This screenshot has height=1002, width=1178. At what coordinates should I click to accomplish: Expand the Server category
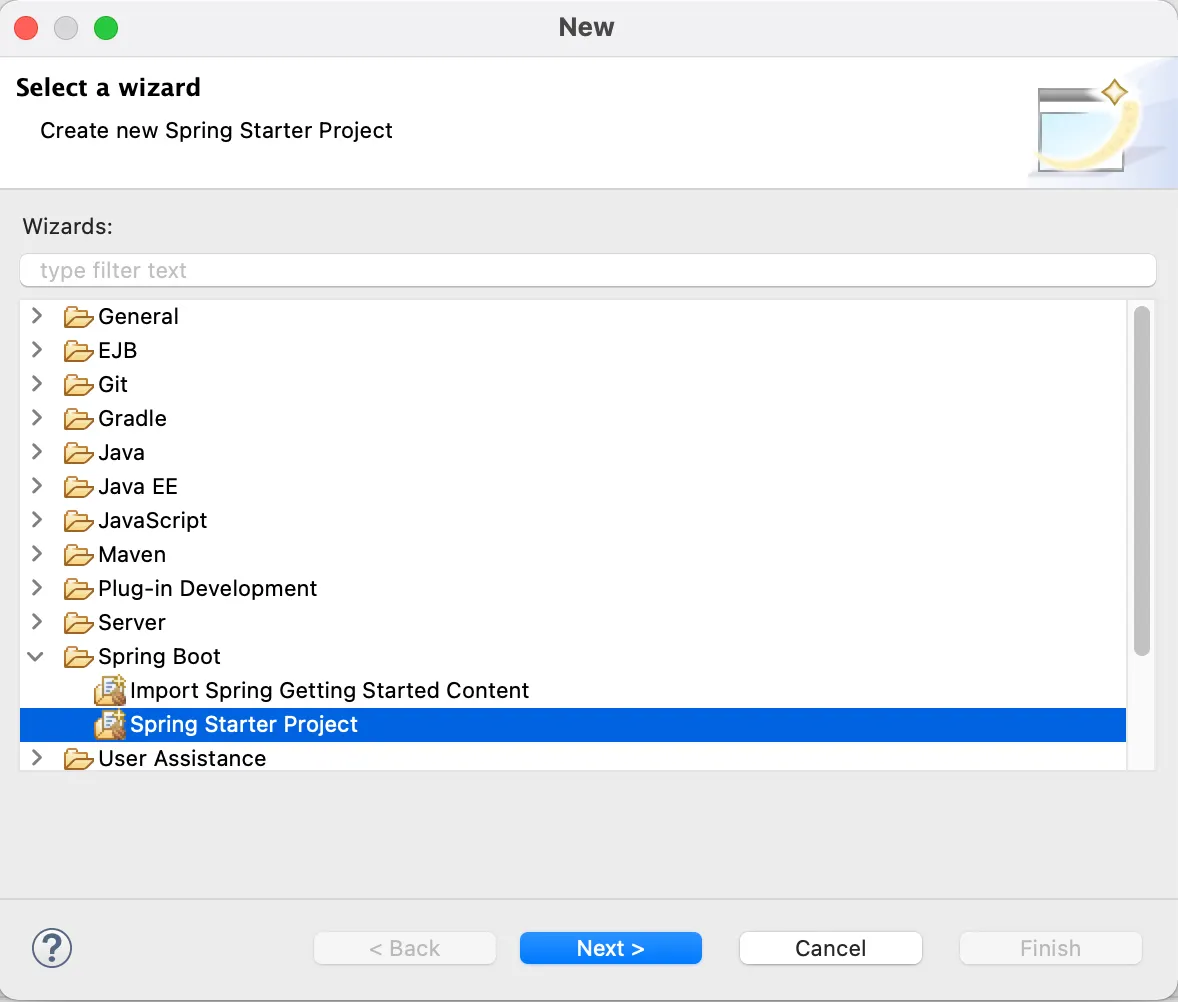click(x=36, y=621)
